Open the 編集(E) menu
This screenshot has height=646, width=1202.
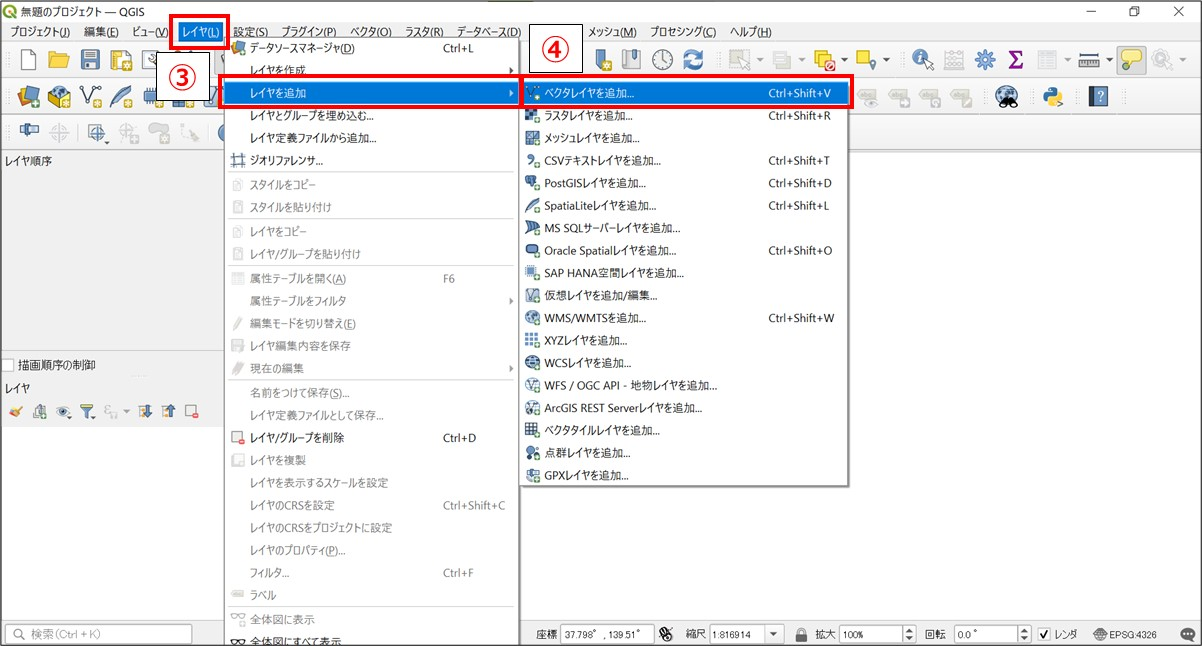coord(101,32)
